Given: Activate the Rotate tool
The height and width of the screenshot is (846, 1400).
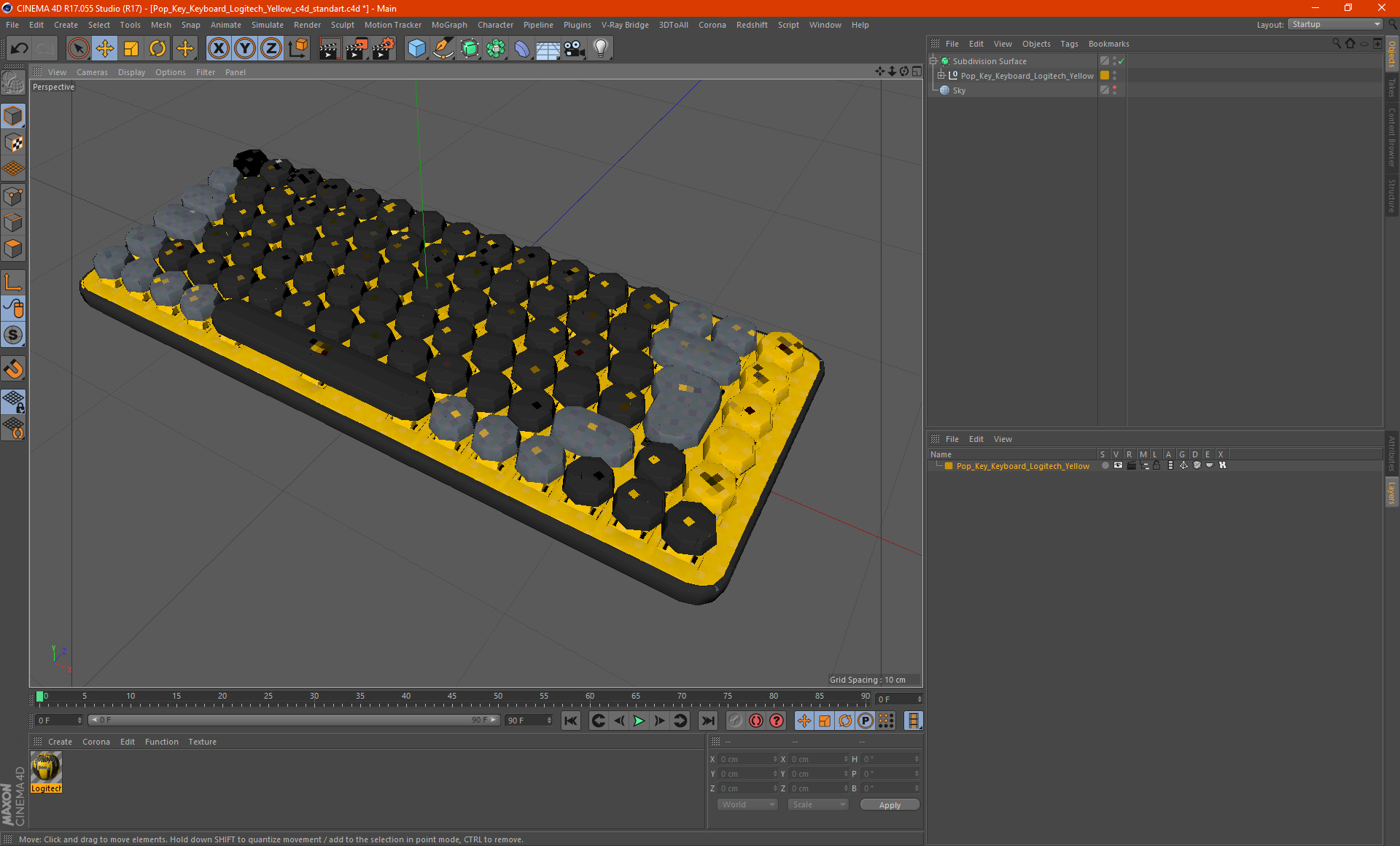Looking at the screenshot, I should click(x=157, y=49).
